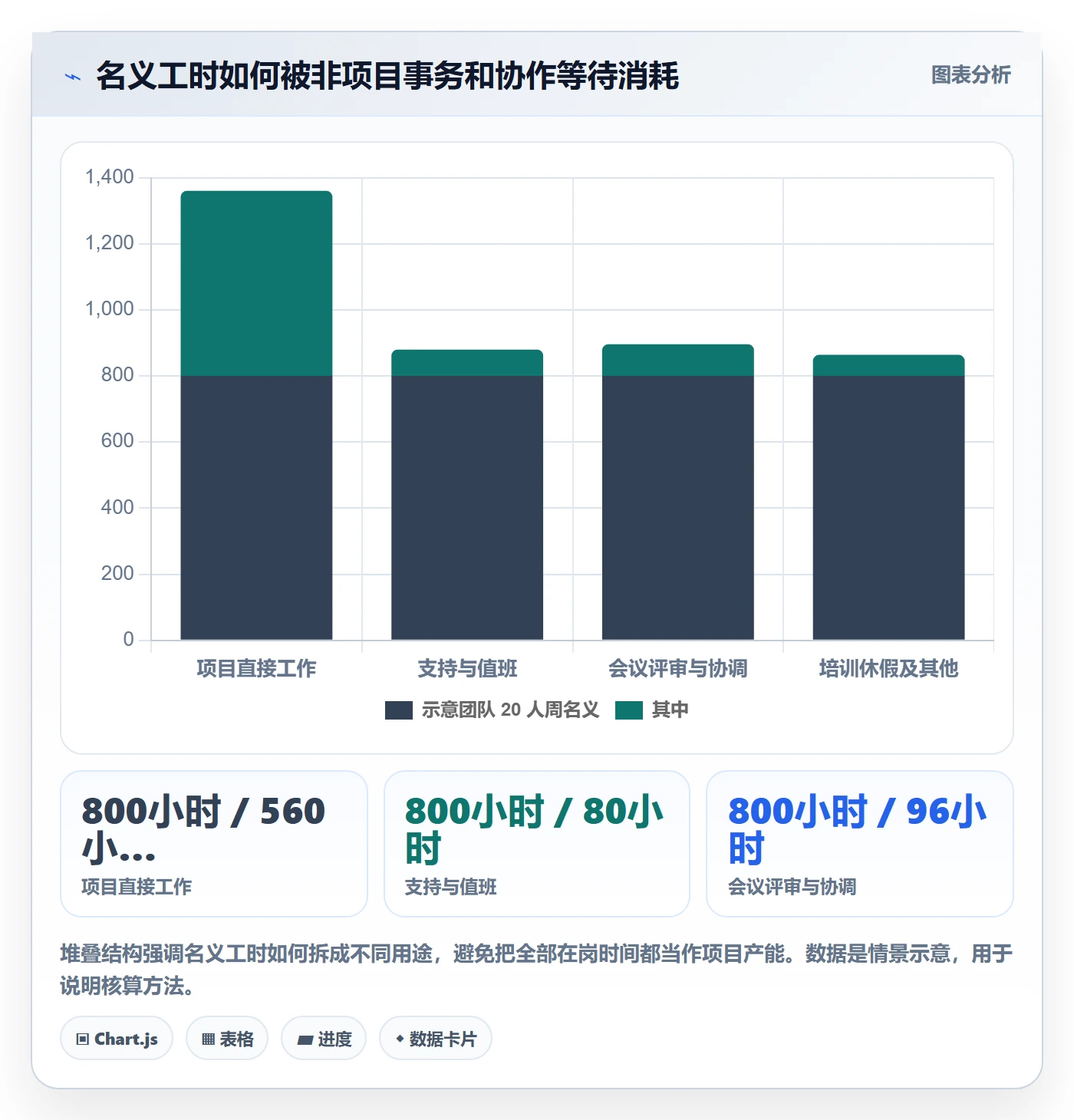Click the 600 y-axis tick label
The height and width of the screenshot is (1120, 1074).
pyautogui.click(x=117, y=441)
